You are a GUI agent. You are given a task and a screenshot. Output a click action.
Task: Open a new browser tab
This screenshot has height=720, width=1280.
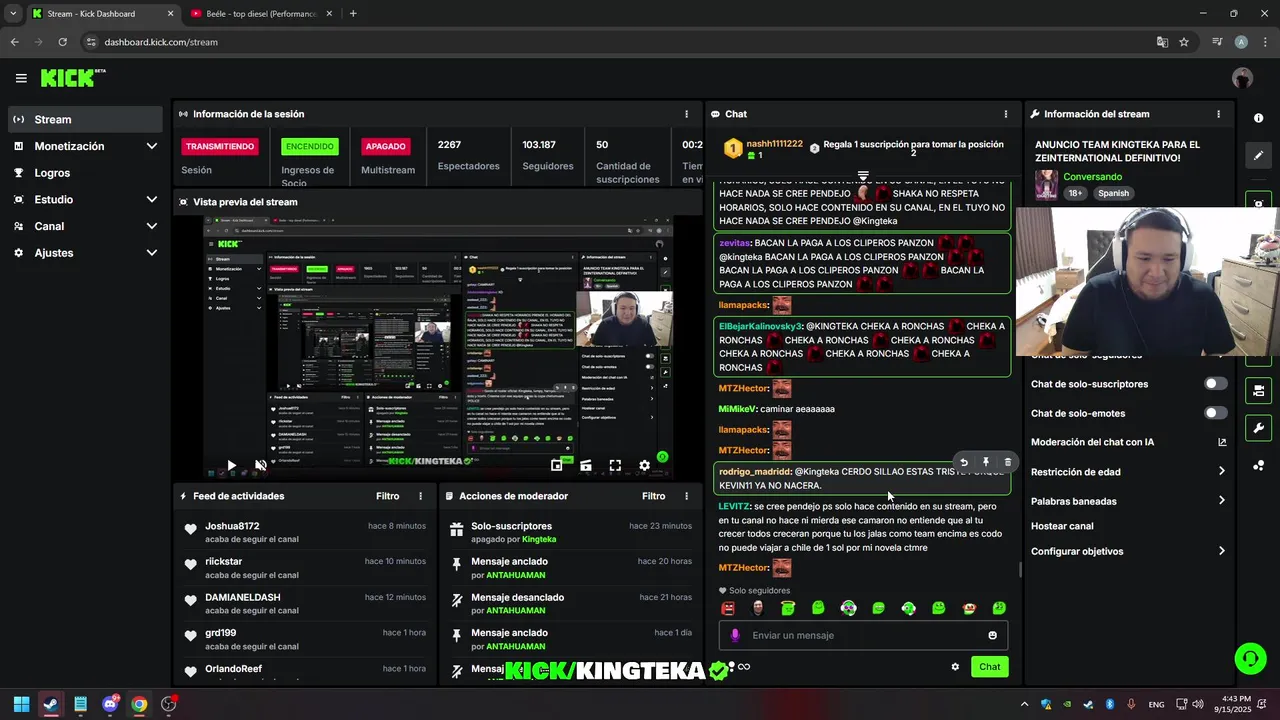(353, 14)
